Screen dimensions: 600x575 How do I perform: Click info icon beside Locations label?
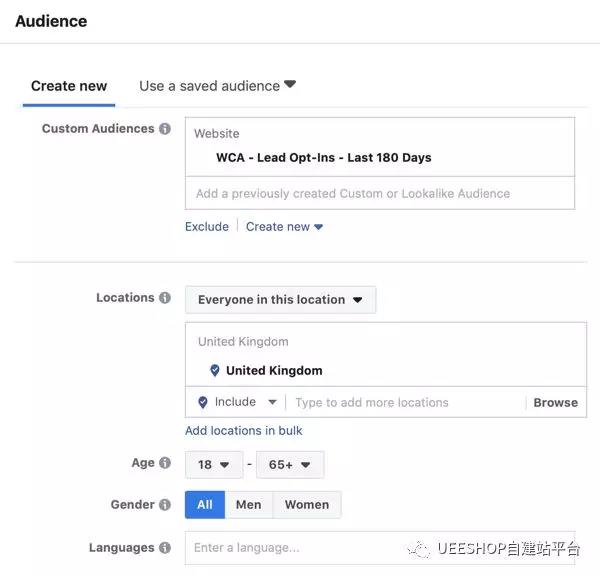click(165, 298)
